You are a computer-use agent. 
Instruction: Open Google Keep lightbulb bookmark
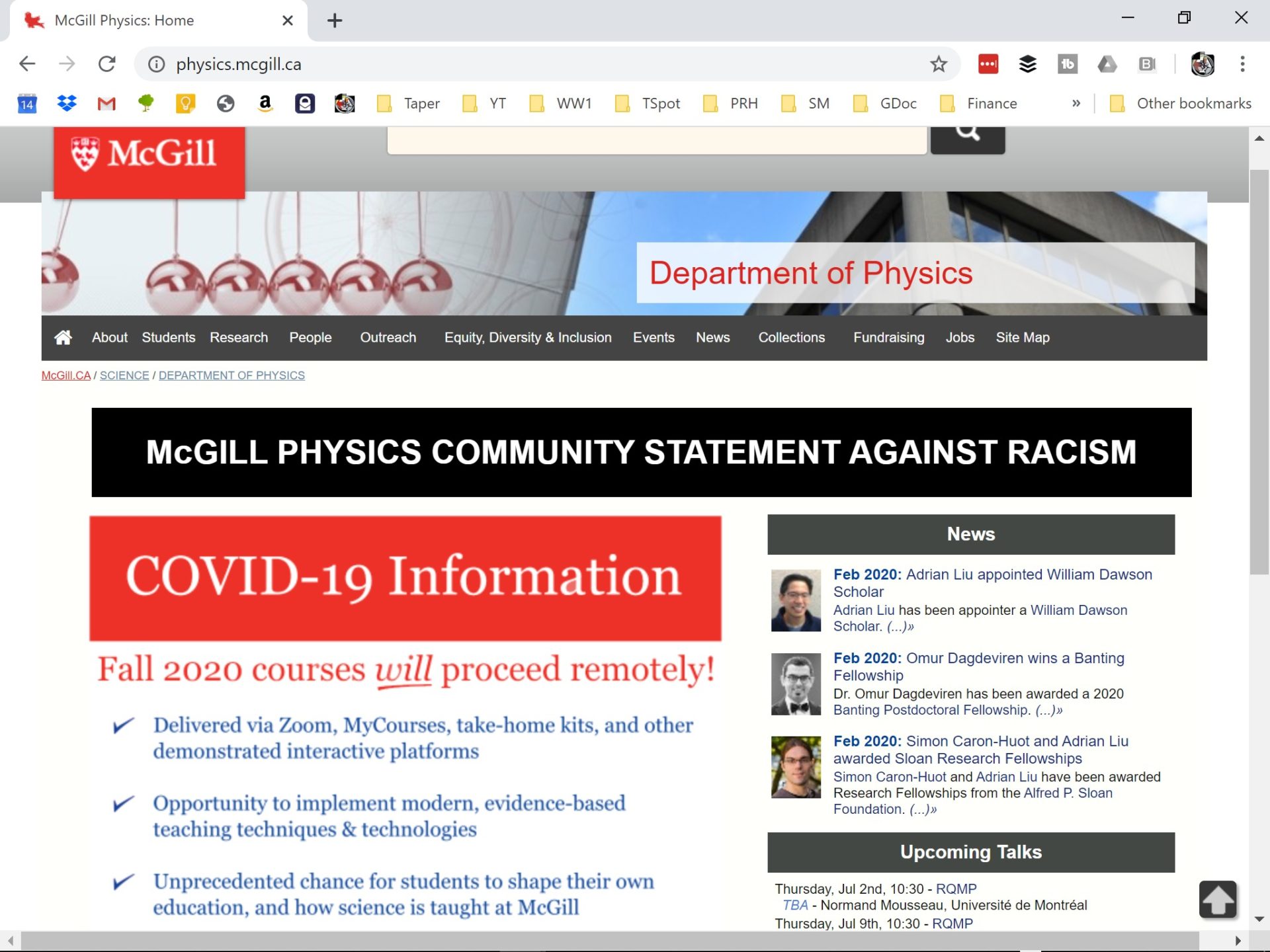point(185,103)
